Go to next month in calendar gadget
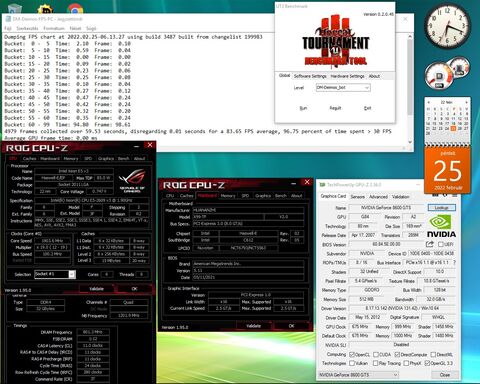The width and height of the screenshot is (480, 384). tap(466, 102)
